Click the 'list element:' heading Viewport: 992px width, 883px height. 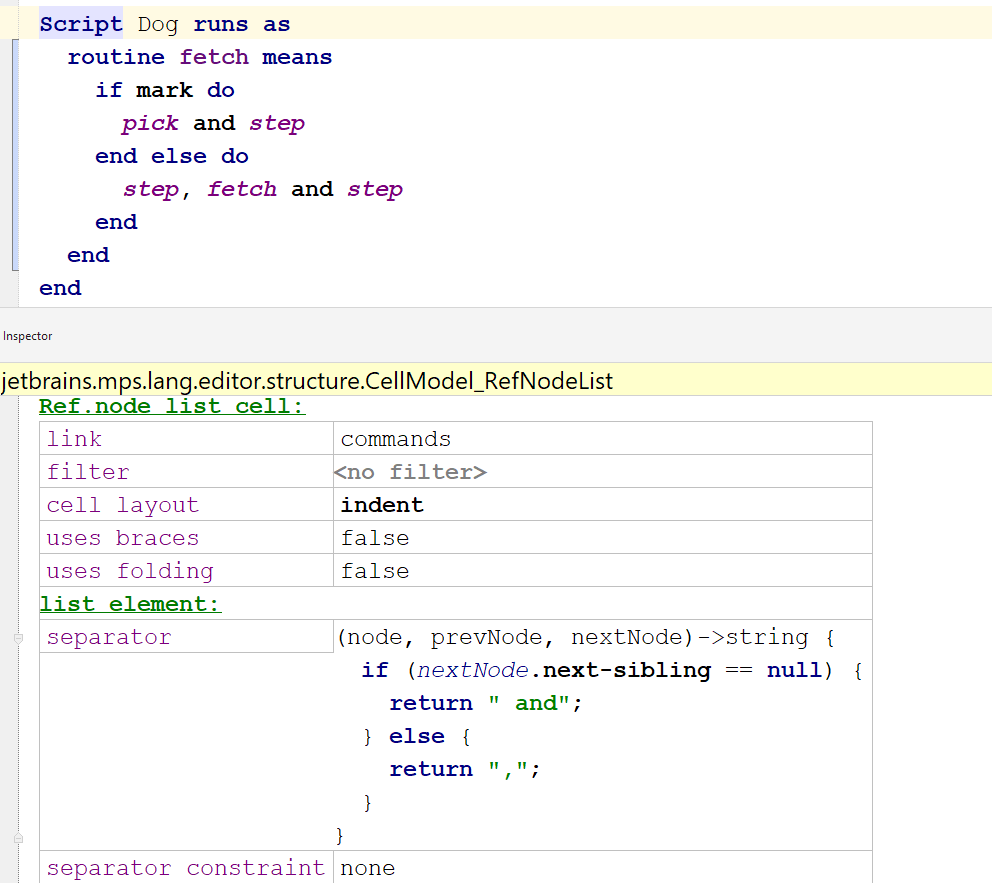click(x=130, y=604)
